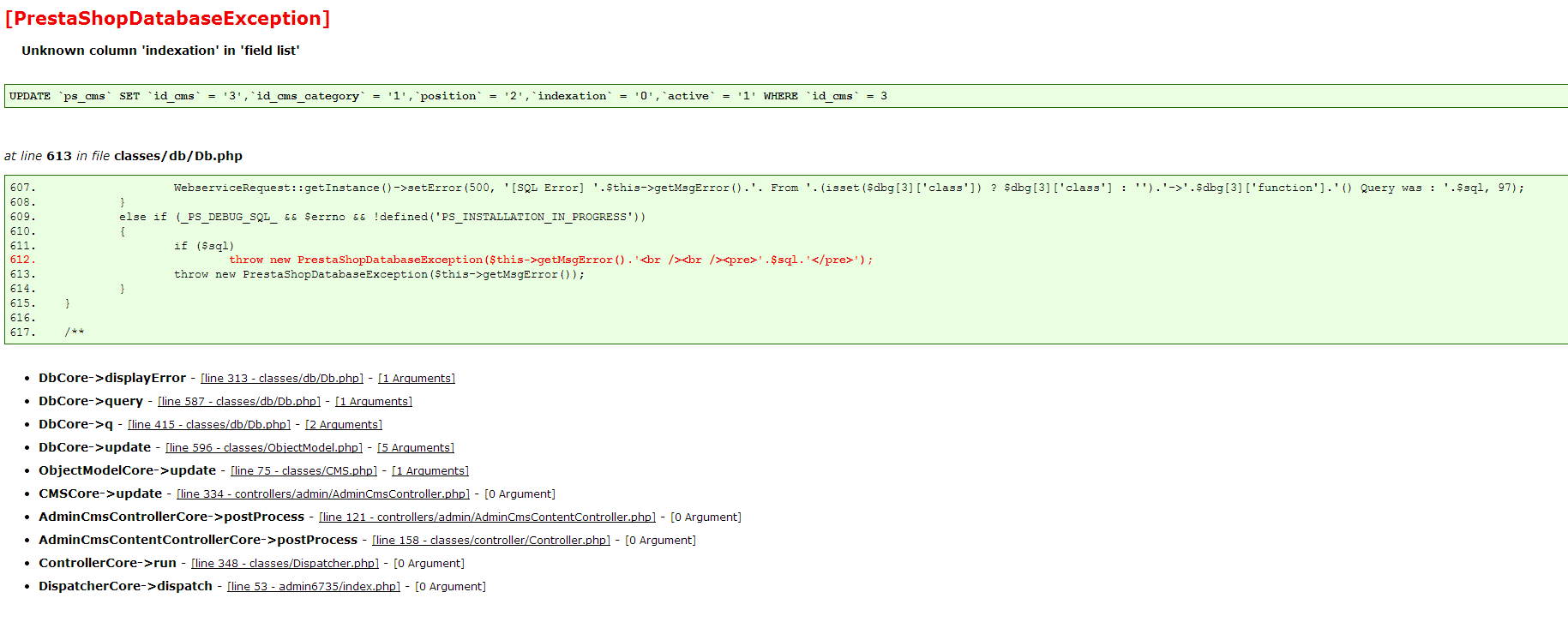1568x640 pixels.
Task: Click code line 609 else if statement
Action: coord(382,217)
